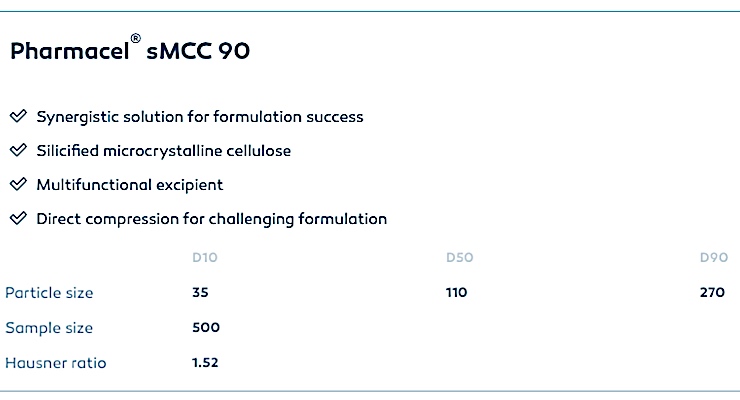
Task: Click the checkmark next to Direct compression
Action: (17, 219)
